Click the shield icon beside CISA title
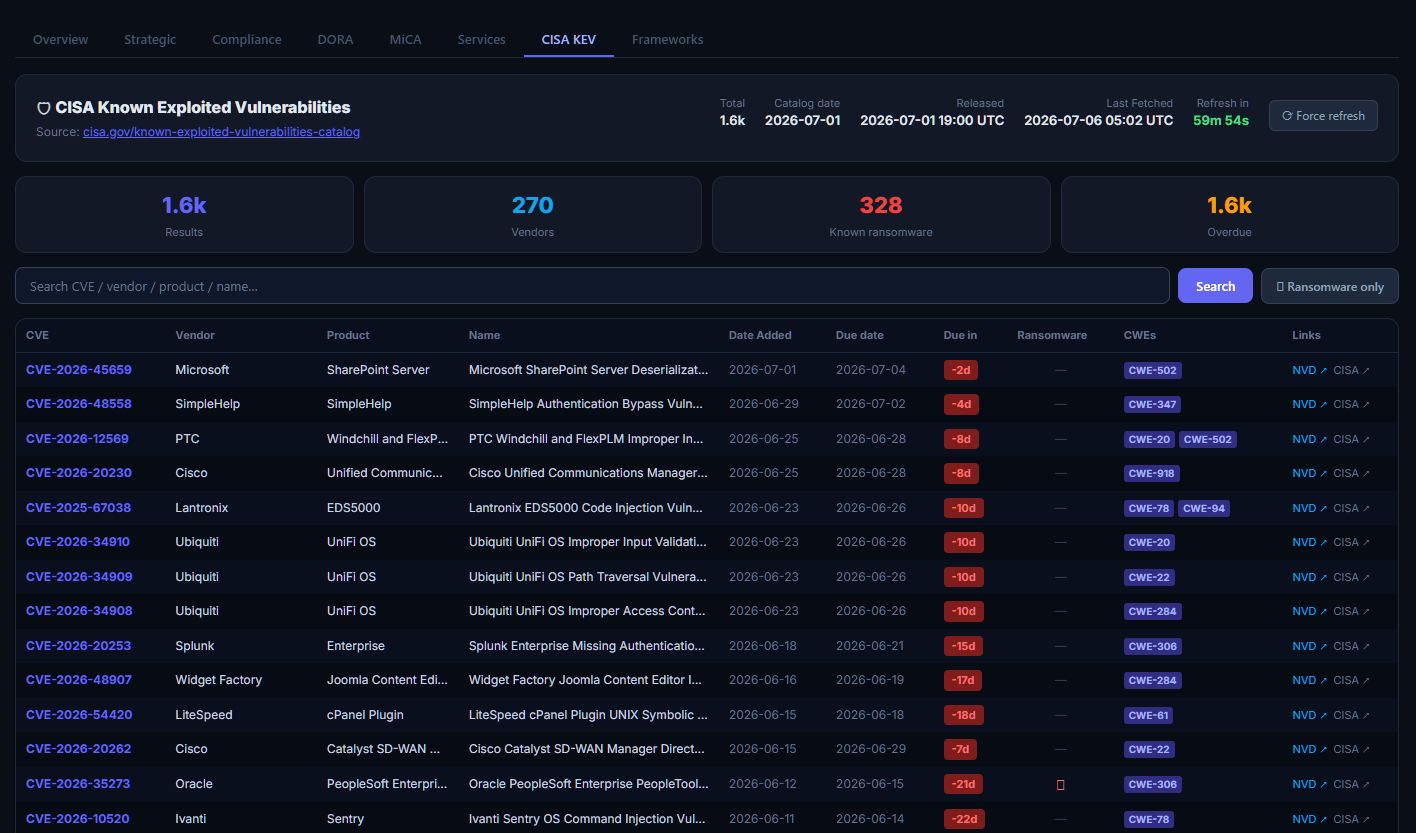The width and height of the screenshot is (1416, 833). 44,108
